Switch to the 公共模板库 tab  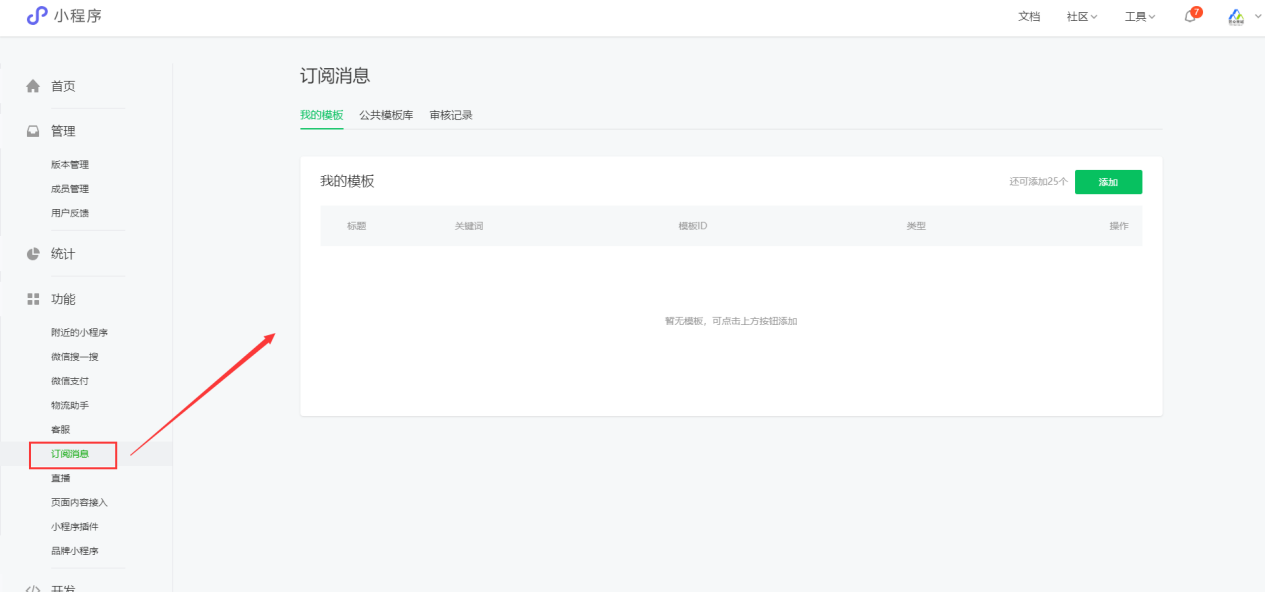[x=386, y=115]
